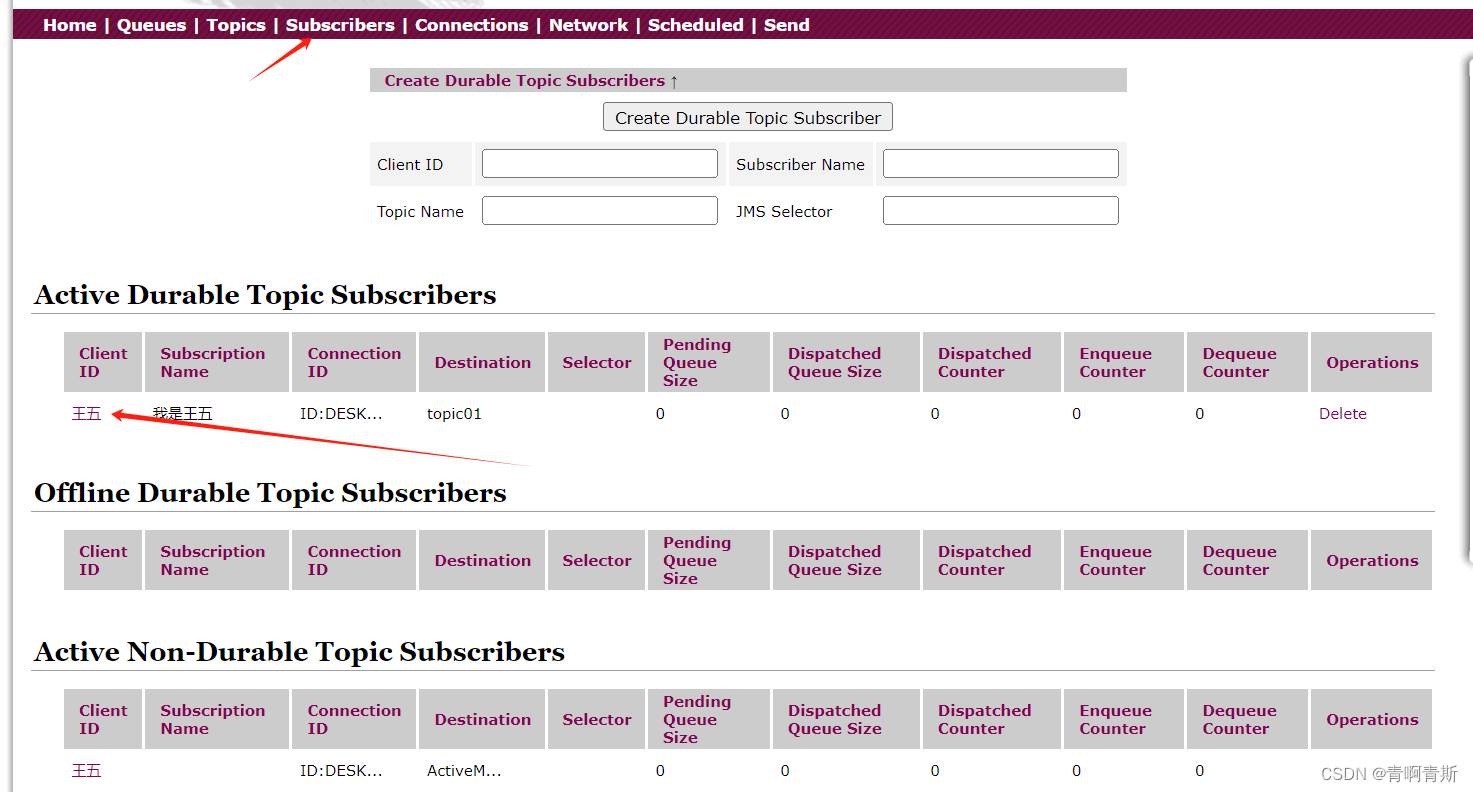Click Operations header in Non-Durable table
Screen dimensions: 1473x792
(1371, 719)
